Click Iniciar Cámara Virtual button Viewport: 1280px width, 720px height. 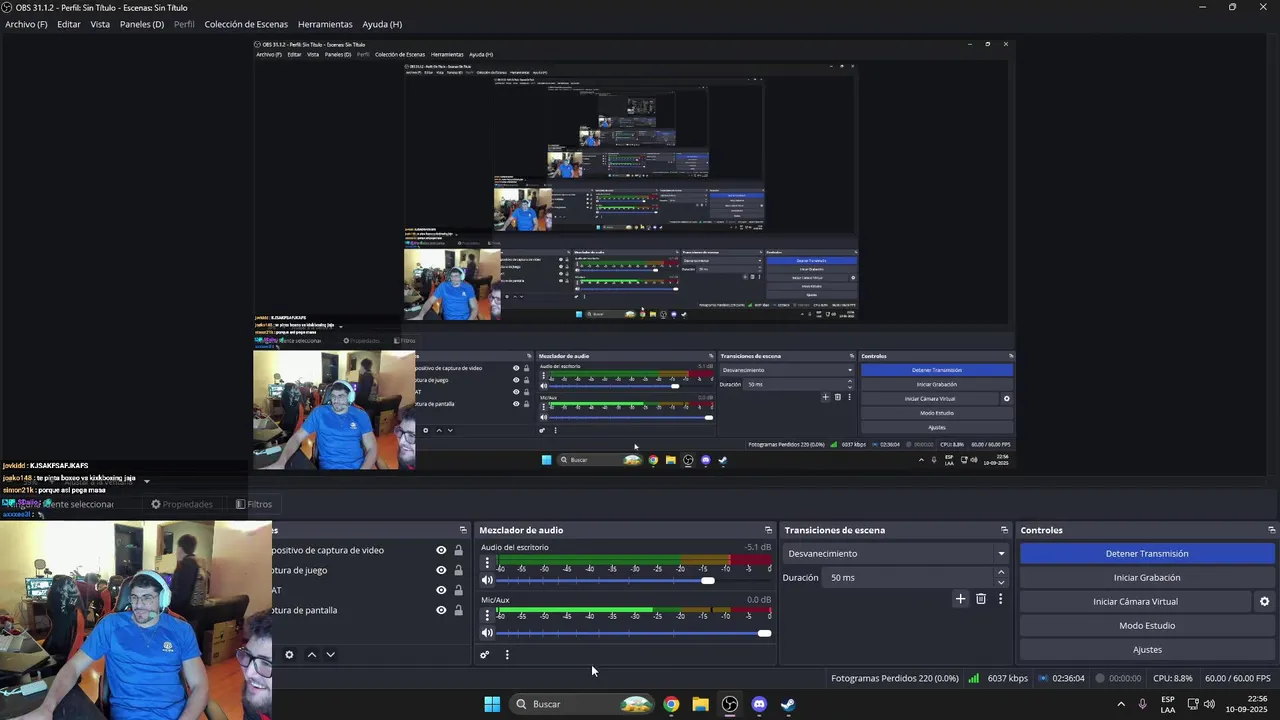[1135, 601]
